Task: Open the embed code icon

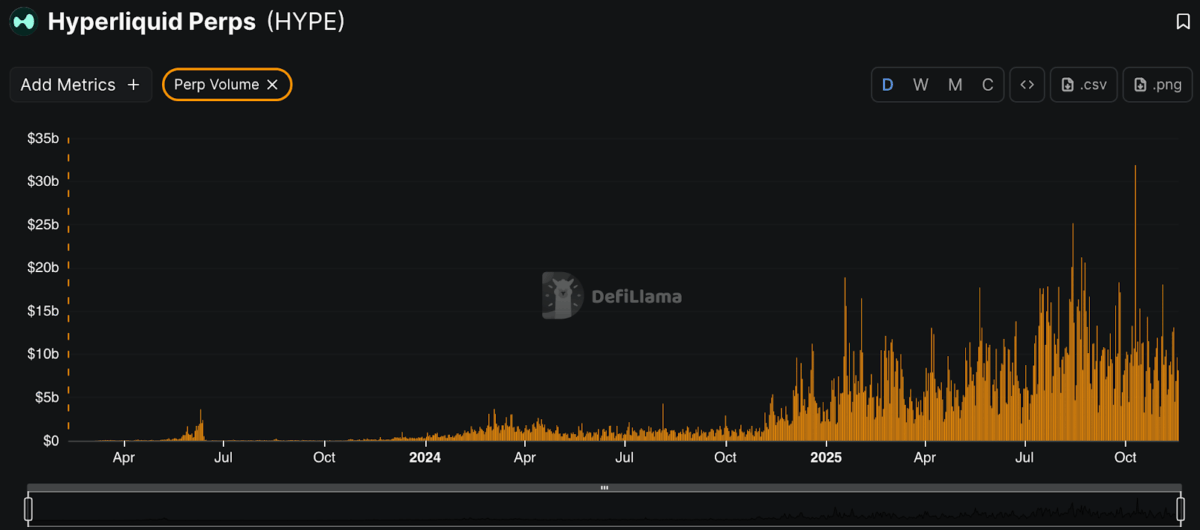Action: (x=1026, y=85)
